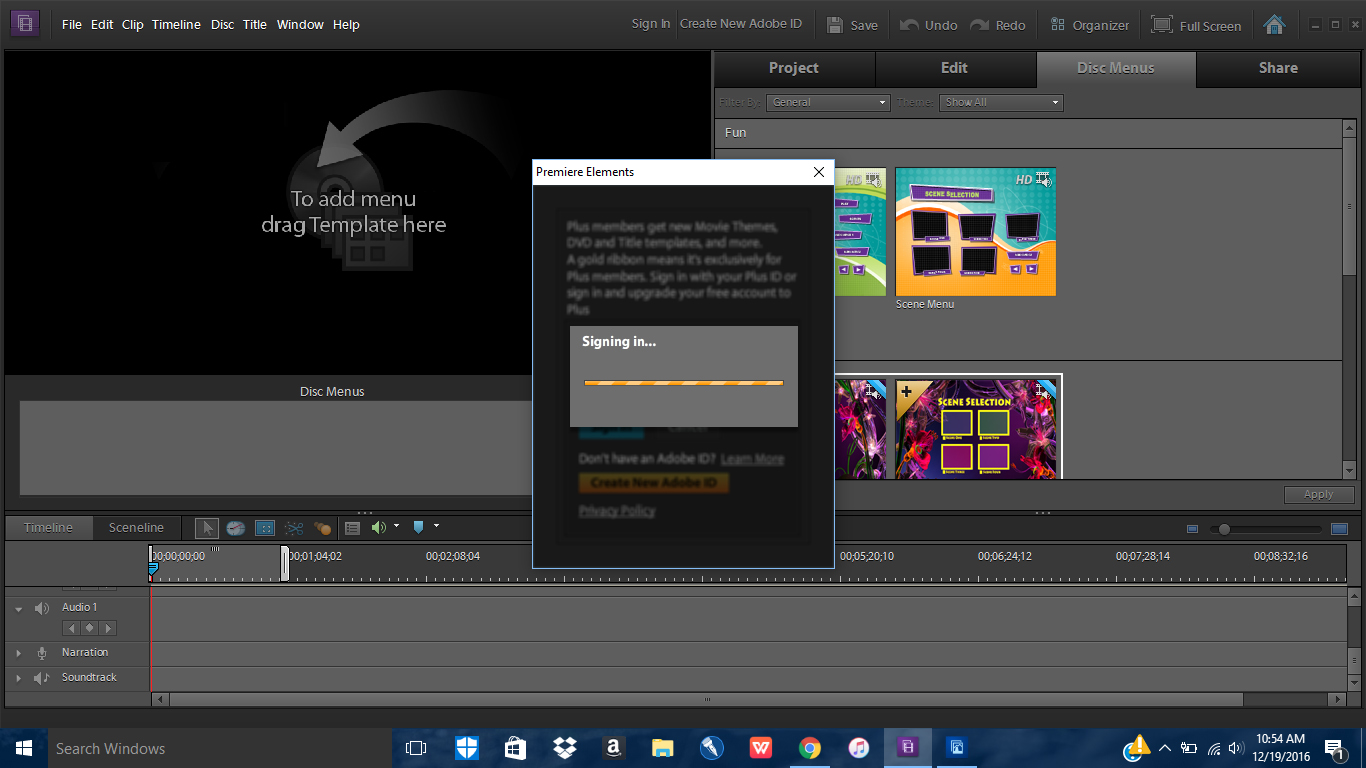The image size is (1366, 768).
Task: Activate the Smart Trim scissors icon
Action: click(294, 528)
